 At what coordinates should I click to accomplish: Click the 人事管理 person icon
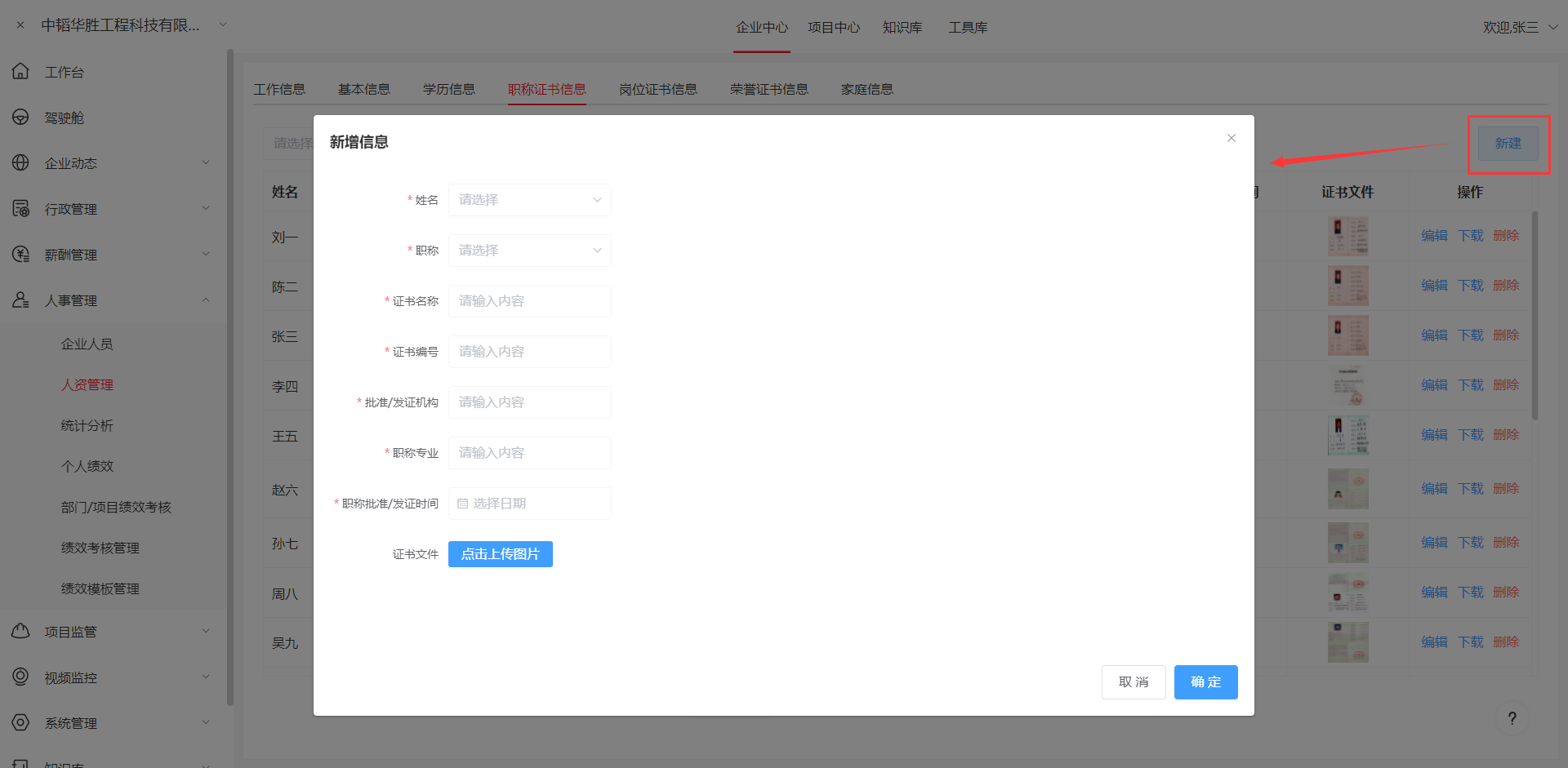click(x=20, y=300)
